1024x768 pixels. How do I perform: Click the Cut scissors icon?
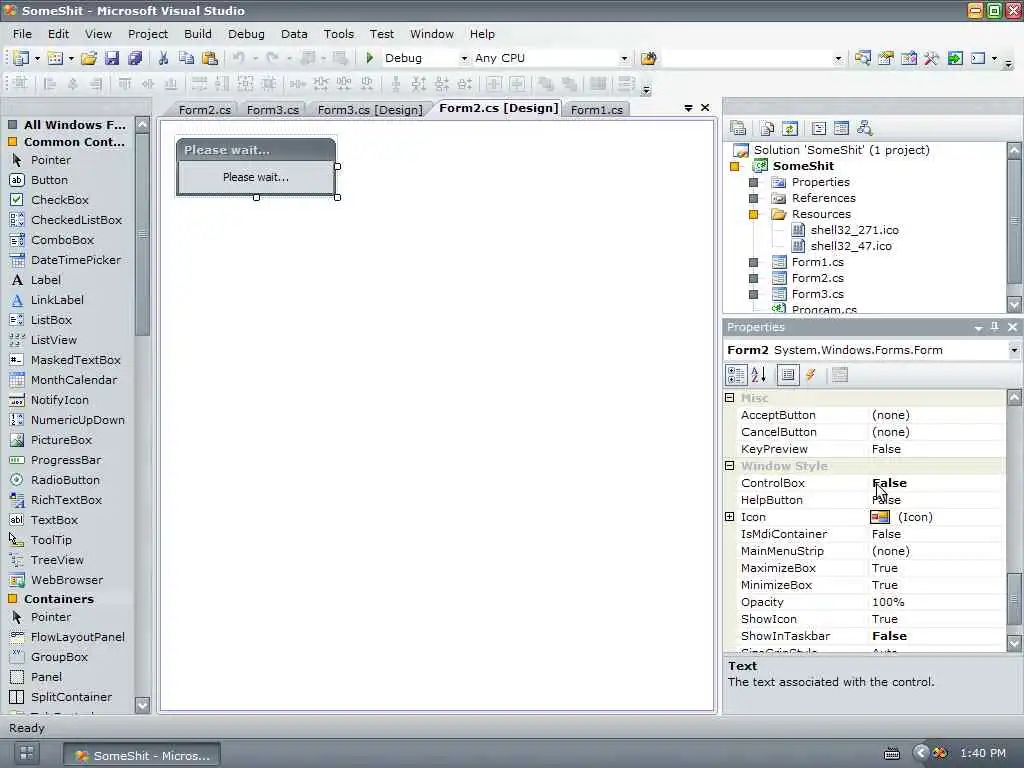tap(163, 58)
